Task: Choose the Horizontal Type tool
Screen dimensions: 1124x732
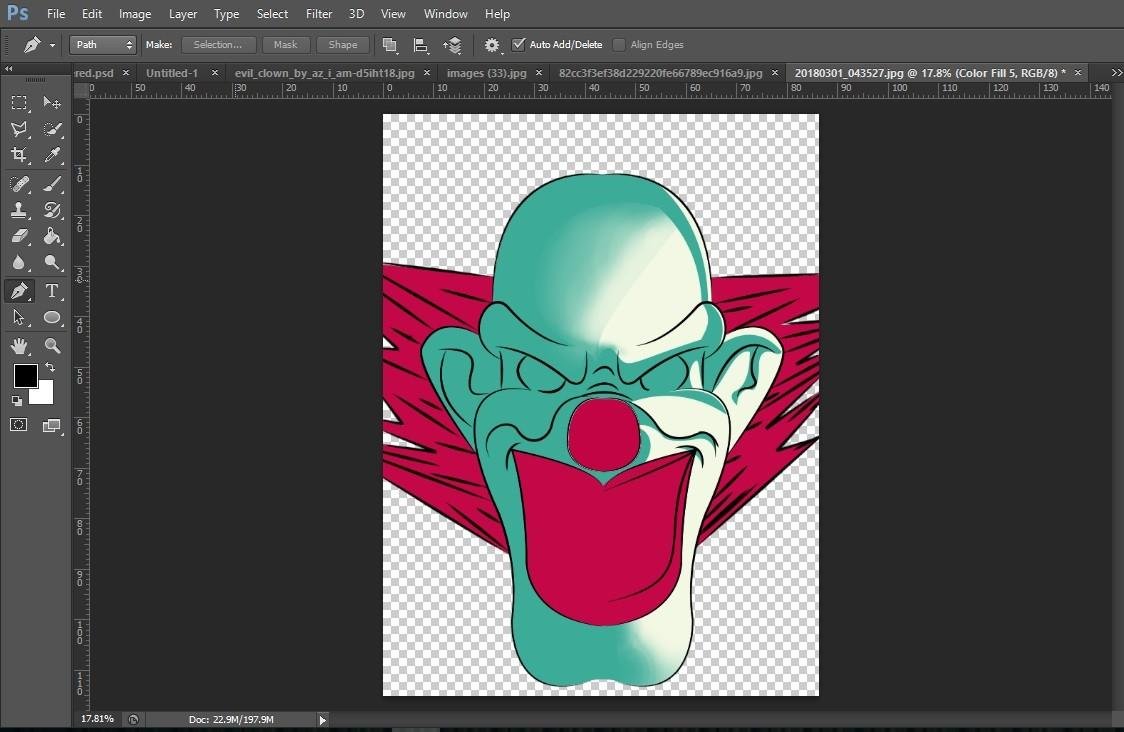Action: tap(52, 291)
